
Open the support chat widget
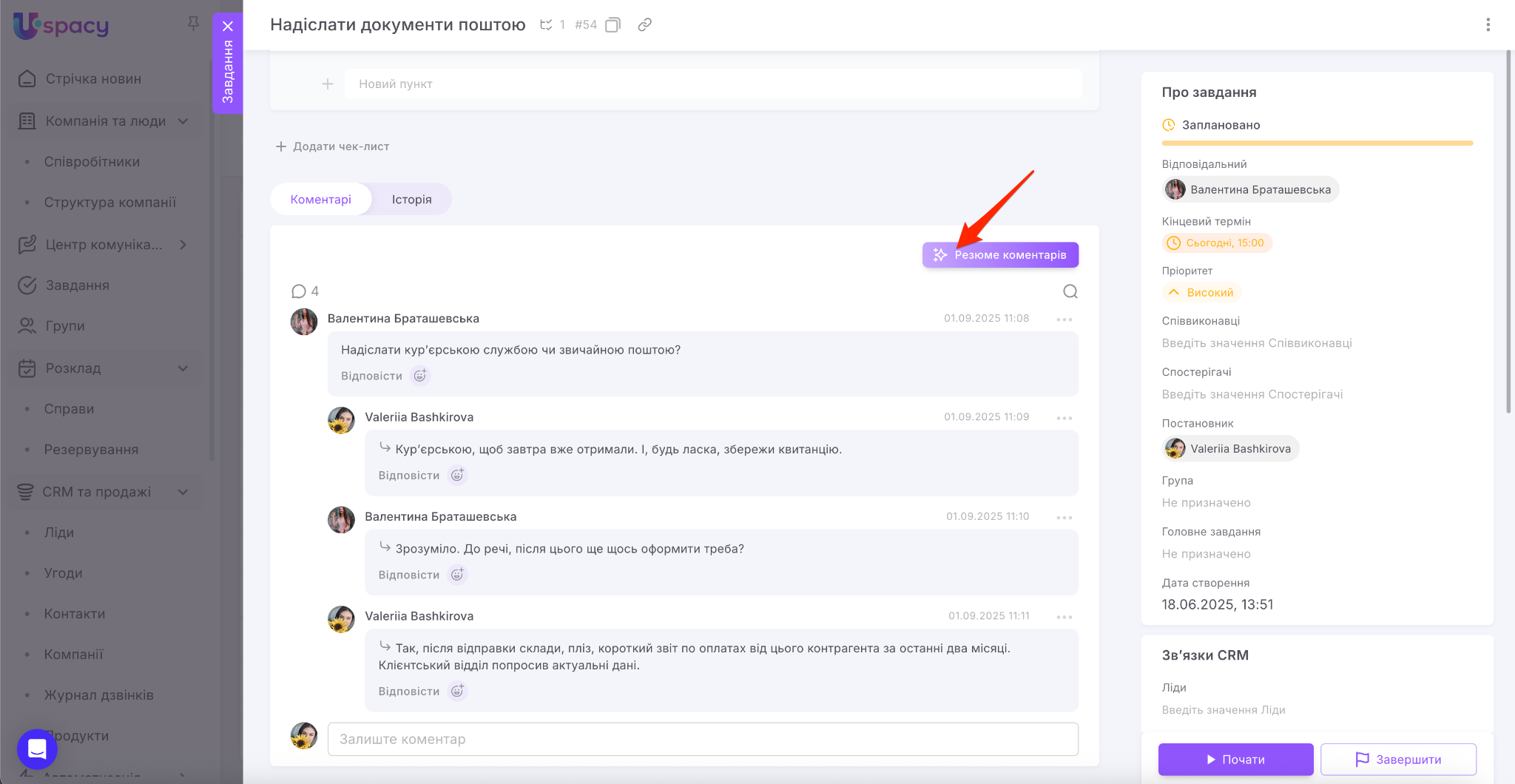click(37, 749)
